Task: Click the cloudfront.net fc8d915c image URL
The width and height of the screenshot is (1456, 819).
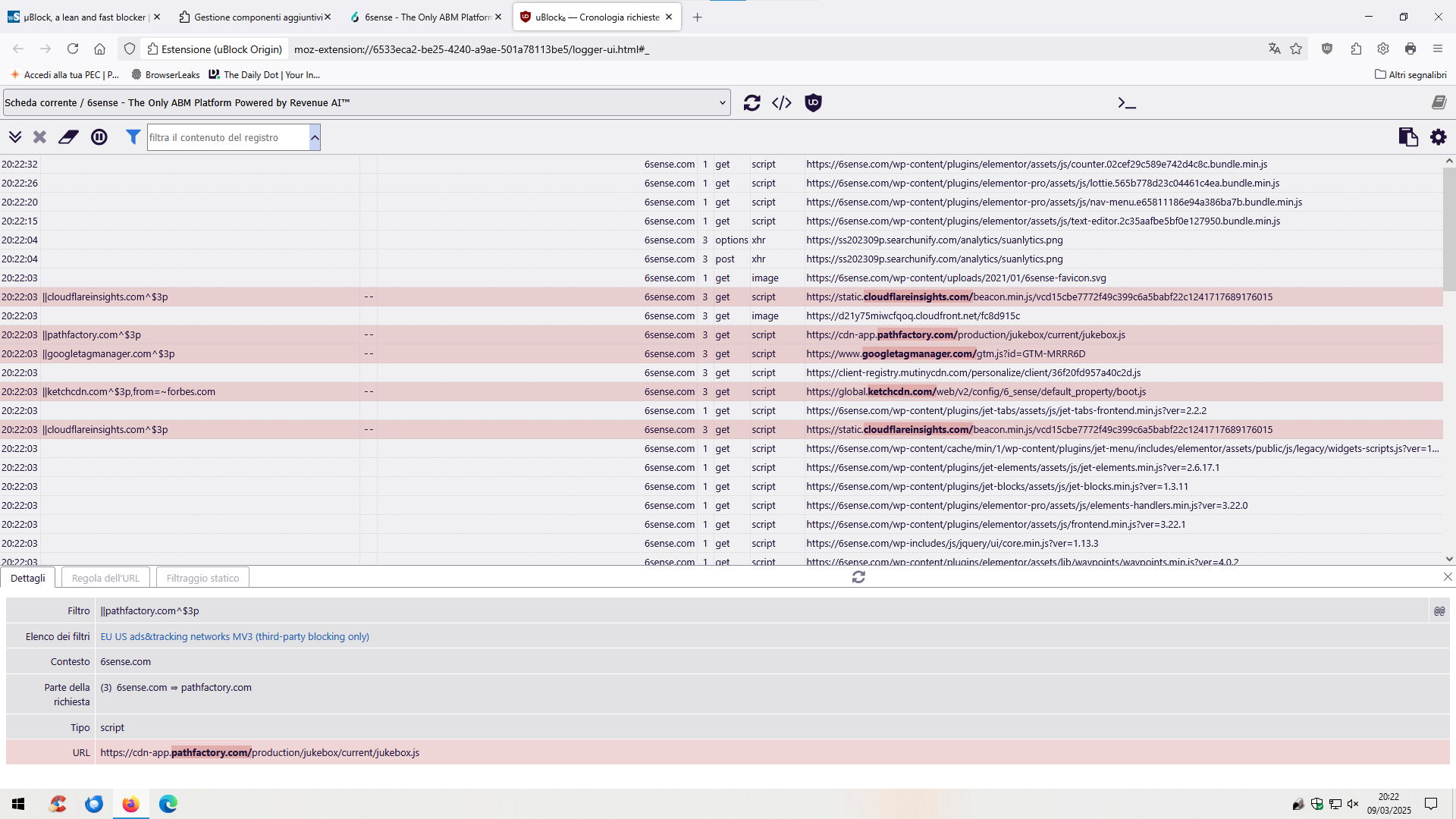Action: pyautogui.click(x=913, y=316)
